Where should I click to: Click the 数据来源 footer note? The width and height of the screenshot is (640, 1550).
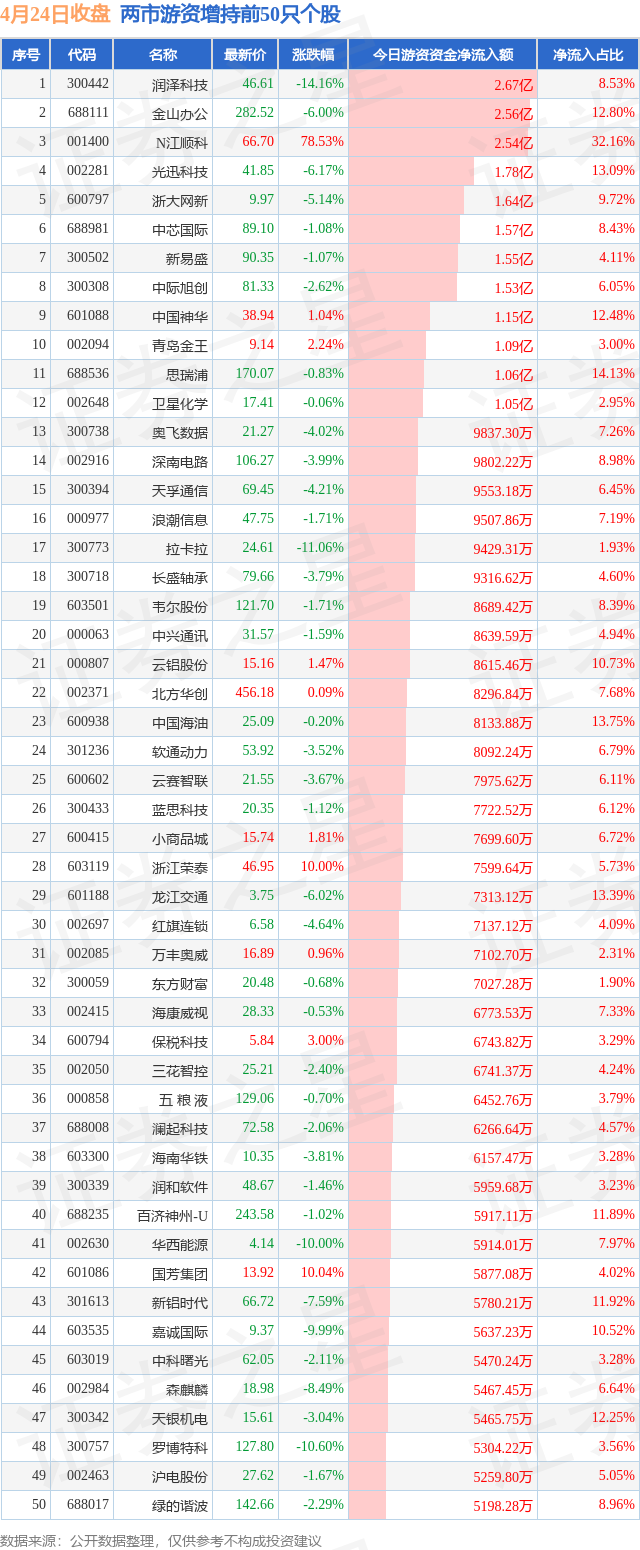161,1541
